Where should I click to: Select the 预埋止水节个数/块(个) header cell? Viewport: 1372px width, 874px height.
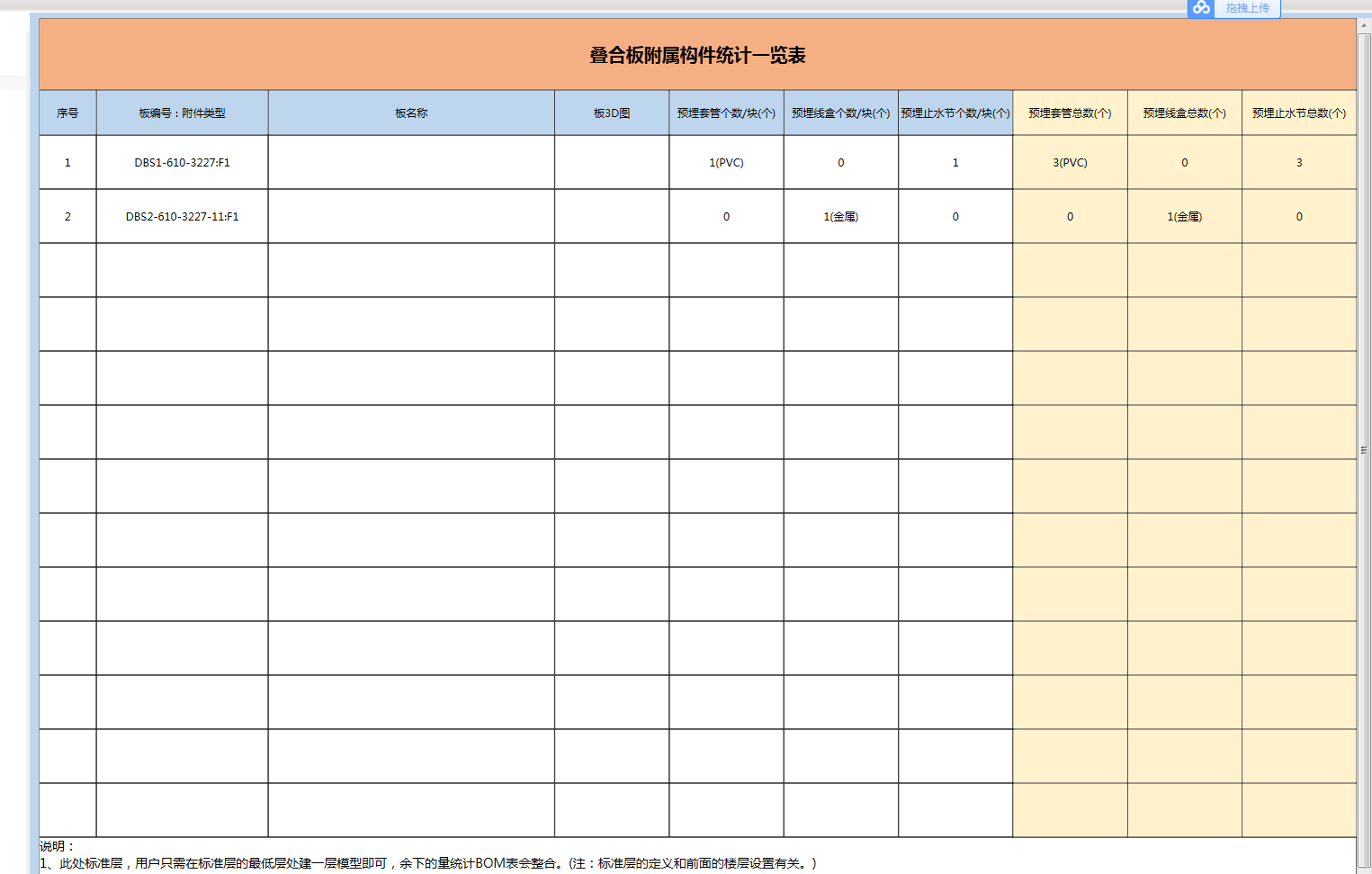pyautogui.click(x=955, y=113)
